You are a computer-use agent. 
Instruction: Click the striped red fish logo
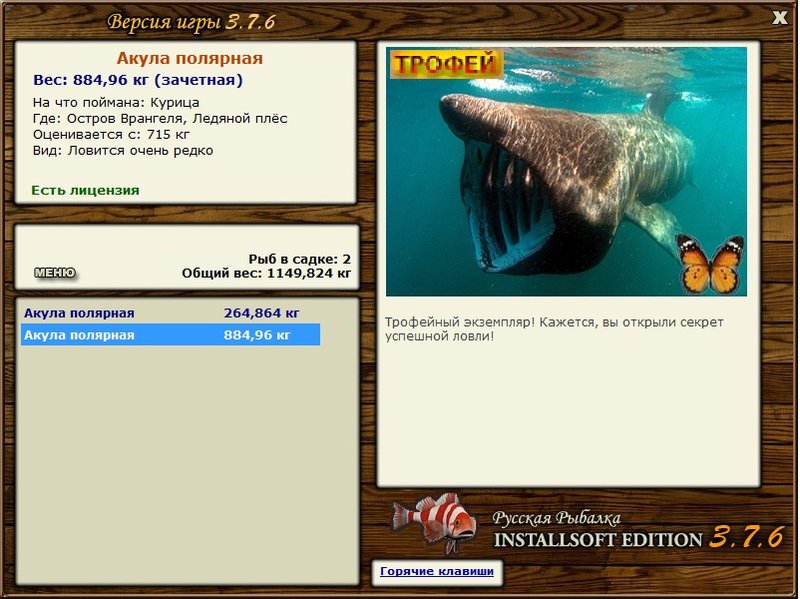pos(434,521)
